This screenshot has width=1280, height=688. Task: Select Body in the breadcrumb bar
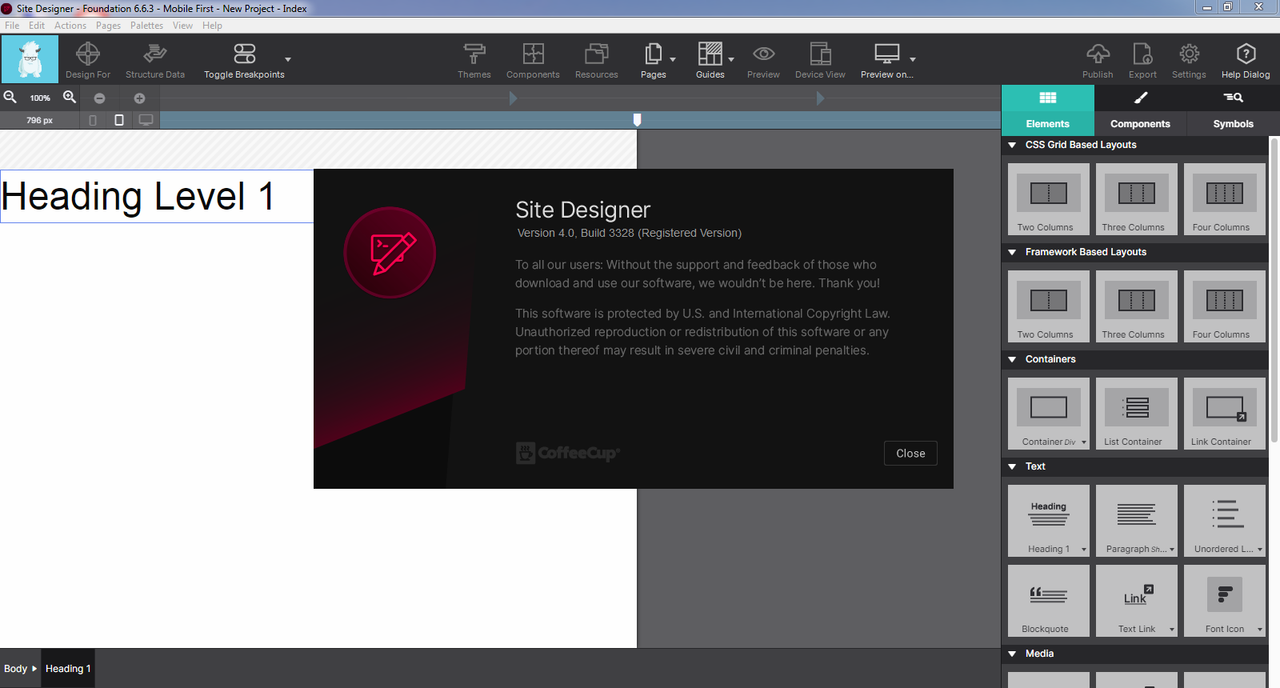pos(15,669)
